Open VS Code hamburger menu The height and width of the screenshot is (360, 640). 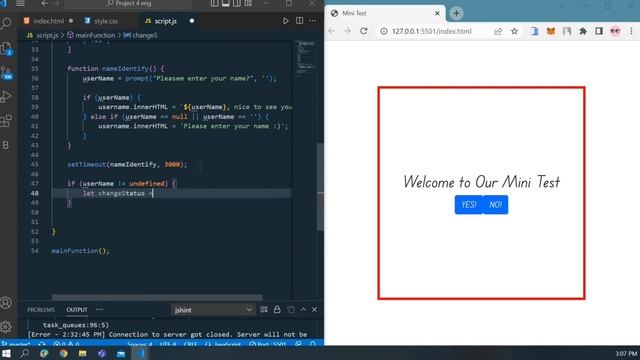(20, 3)
